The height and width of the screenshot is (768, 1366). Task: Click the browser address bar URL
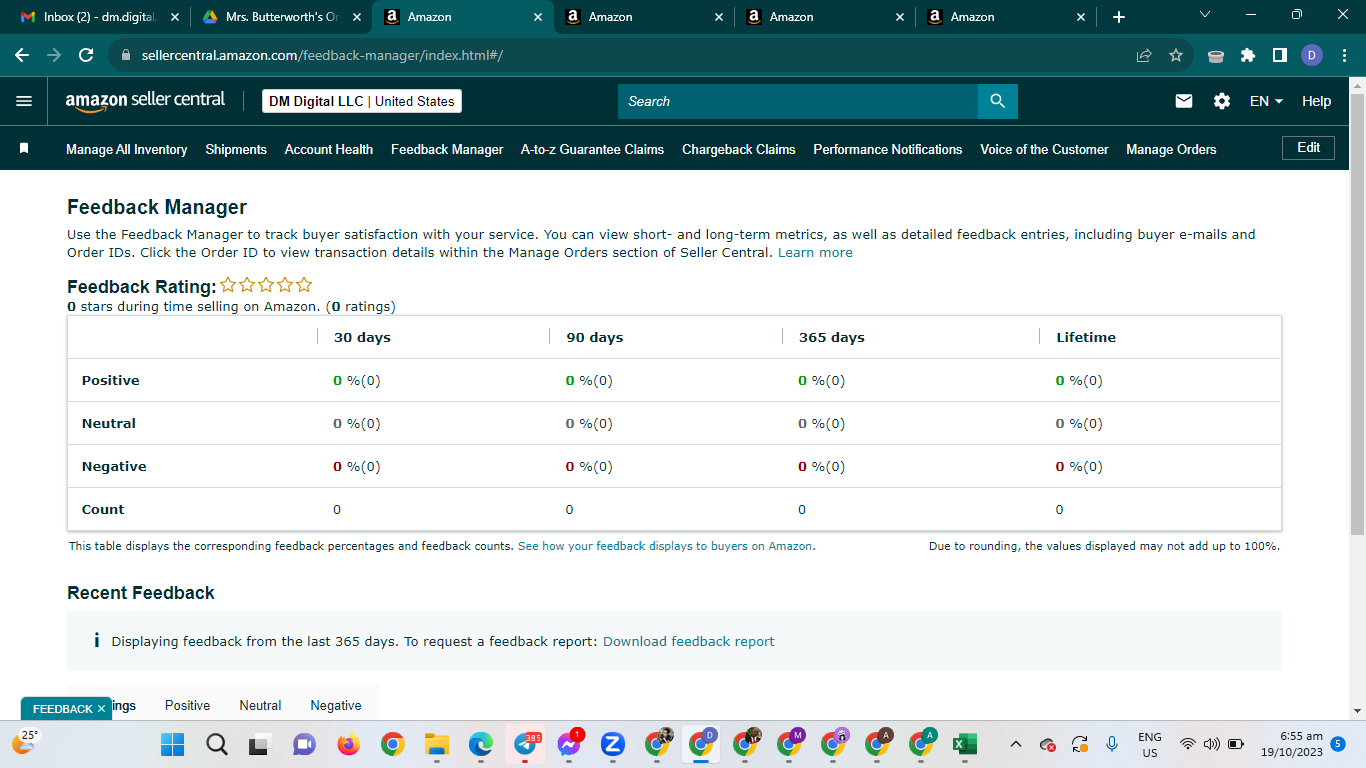pyautogui.click(x=322, y=55)
